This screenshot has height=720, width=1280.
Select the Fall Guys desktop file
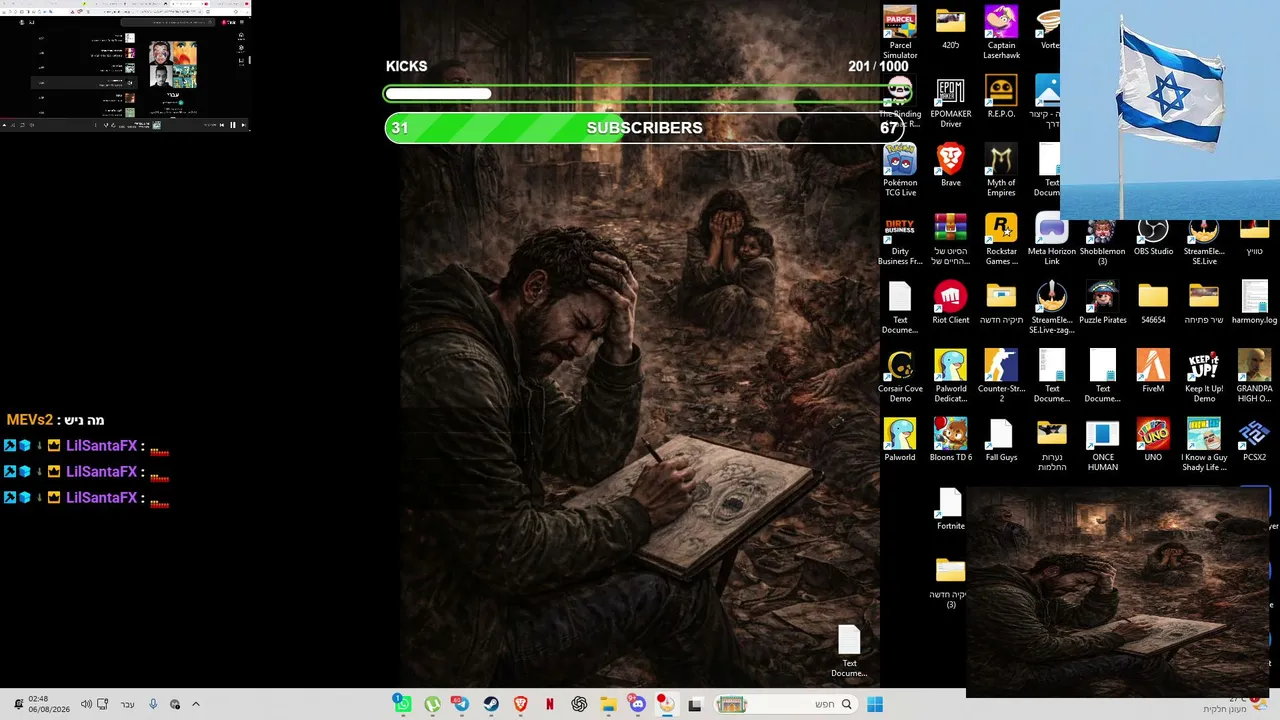coord(1001,440)
